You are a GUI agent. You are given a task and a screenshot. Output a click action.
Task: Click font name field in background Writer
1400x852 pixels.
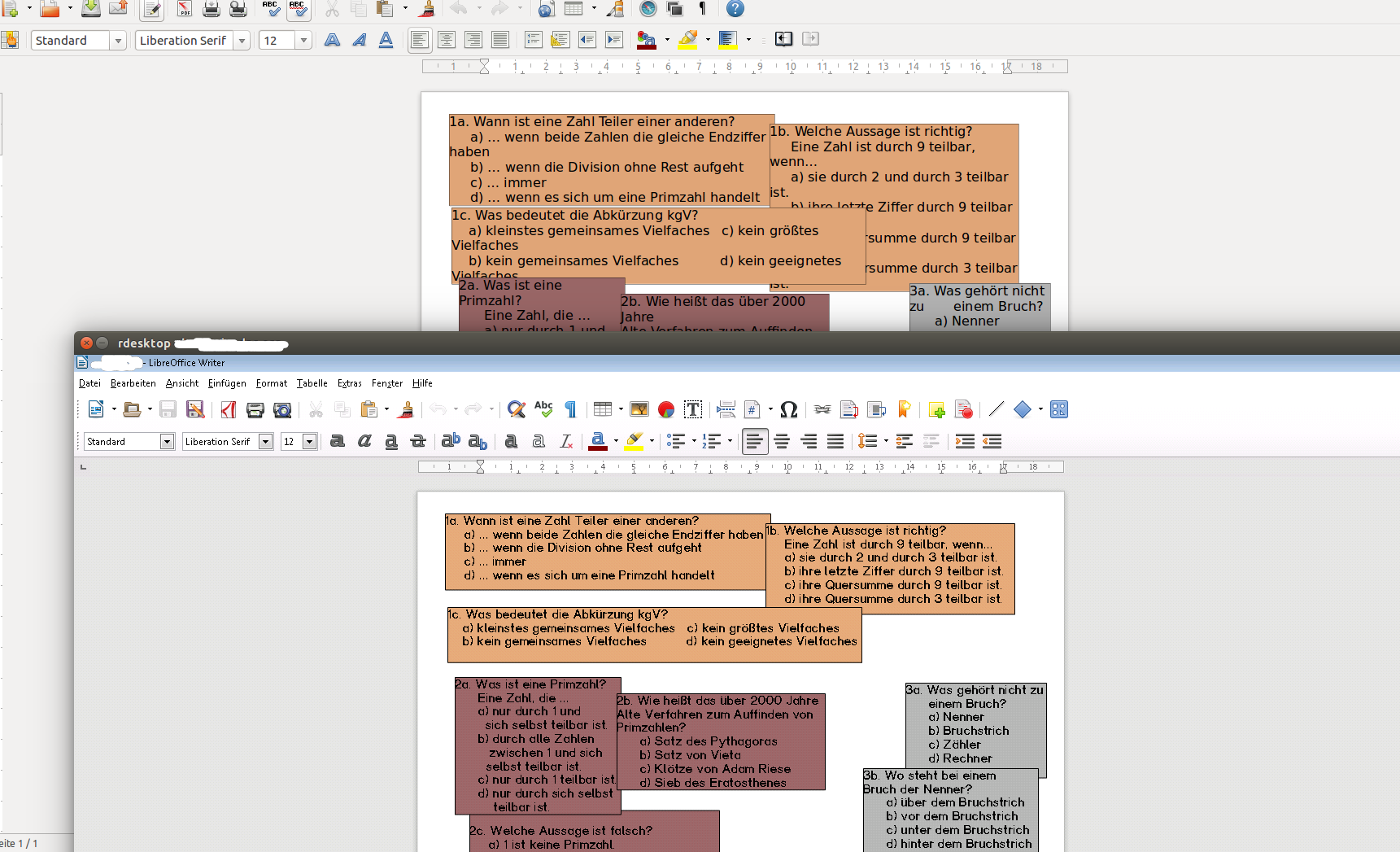[x=184, y=41]
